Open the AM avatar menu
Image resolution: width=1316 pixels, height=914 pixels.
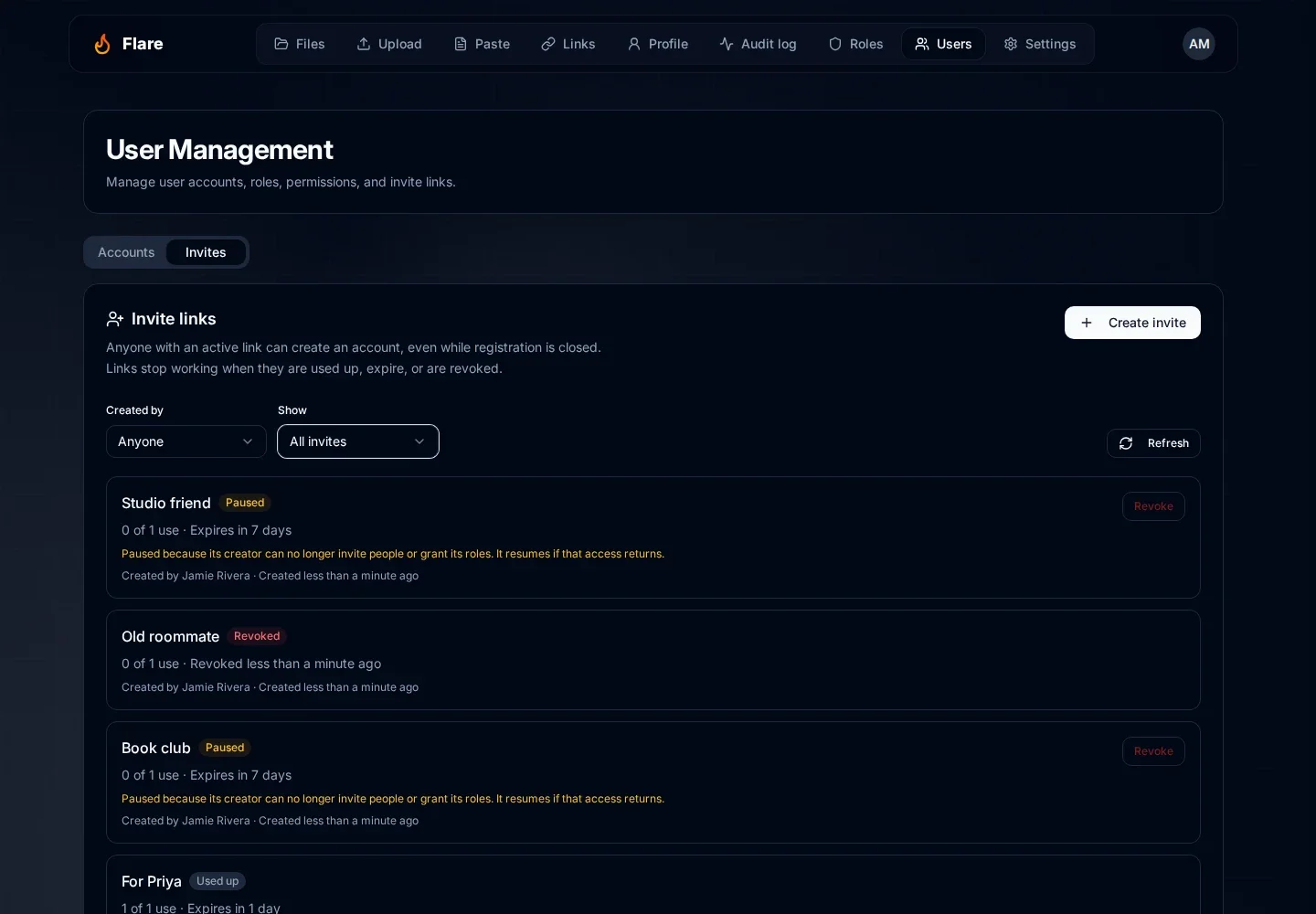click(1199, 44)
